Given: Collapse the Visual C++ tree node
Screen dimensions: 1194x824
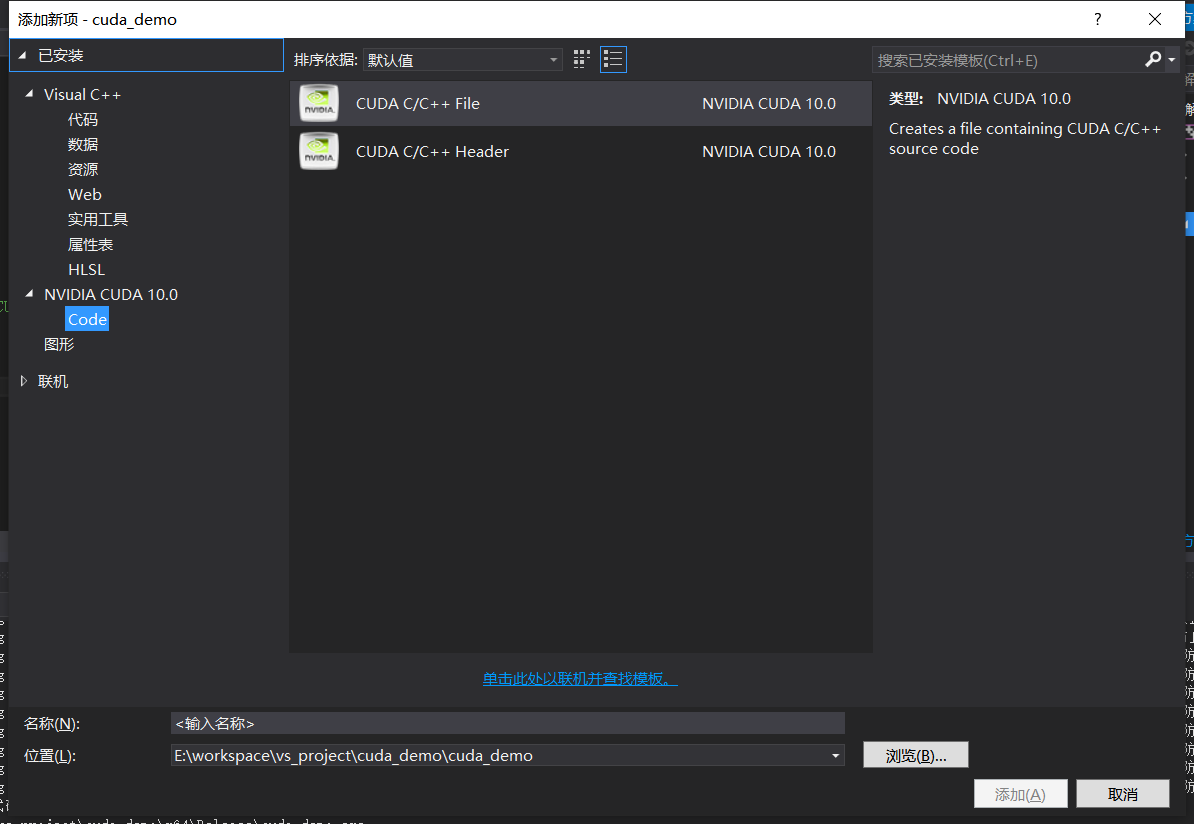Looking at the screenshot, I should click(x=29, y=94).
